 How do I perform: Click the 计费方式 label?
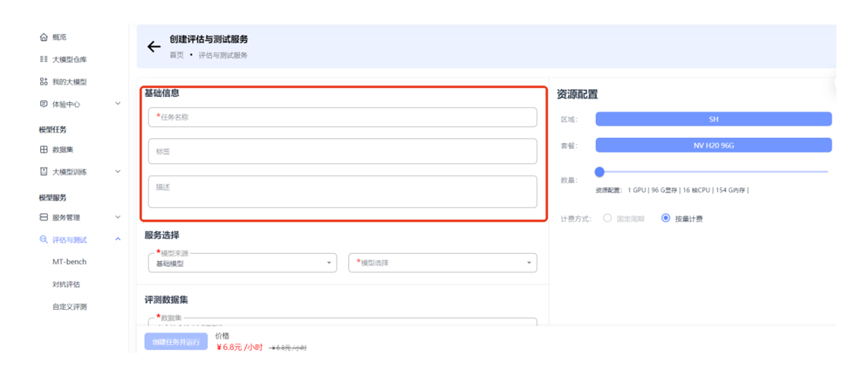click(x=576, y=219)
